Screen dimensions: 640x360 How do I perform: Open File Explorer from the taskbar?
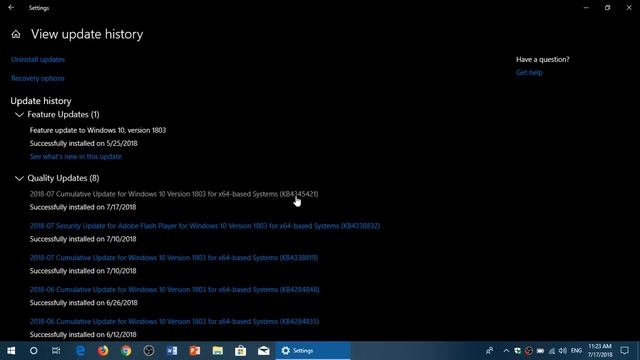point(218,351)
